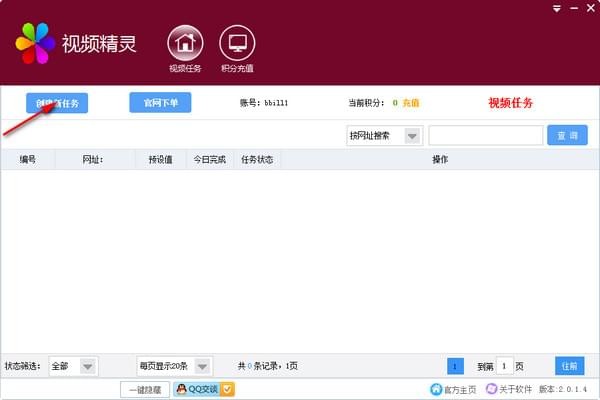600x400 pixels.
Task: Open the 视频任务 home icon
Action: (x=184, y=43)
